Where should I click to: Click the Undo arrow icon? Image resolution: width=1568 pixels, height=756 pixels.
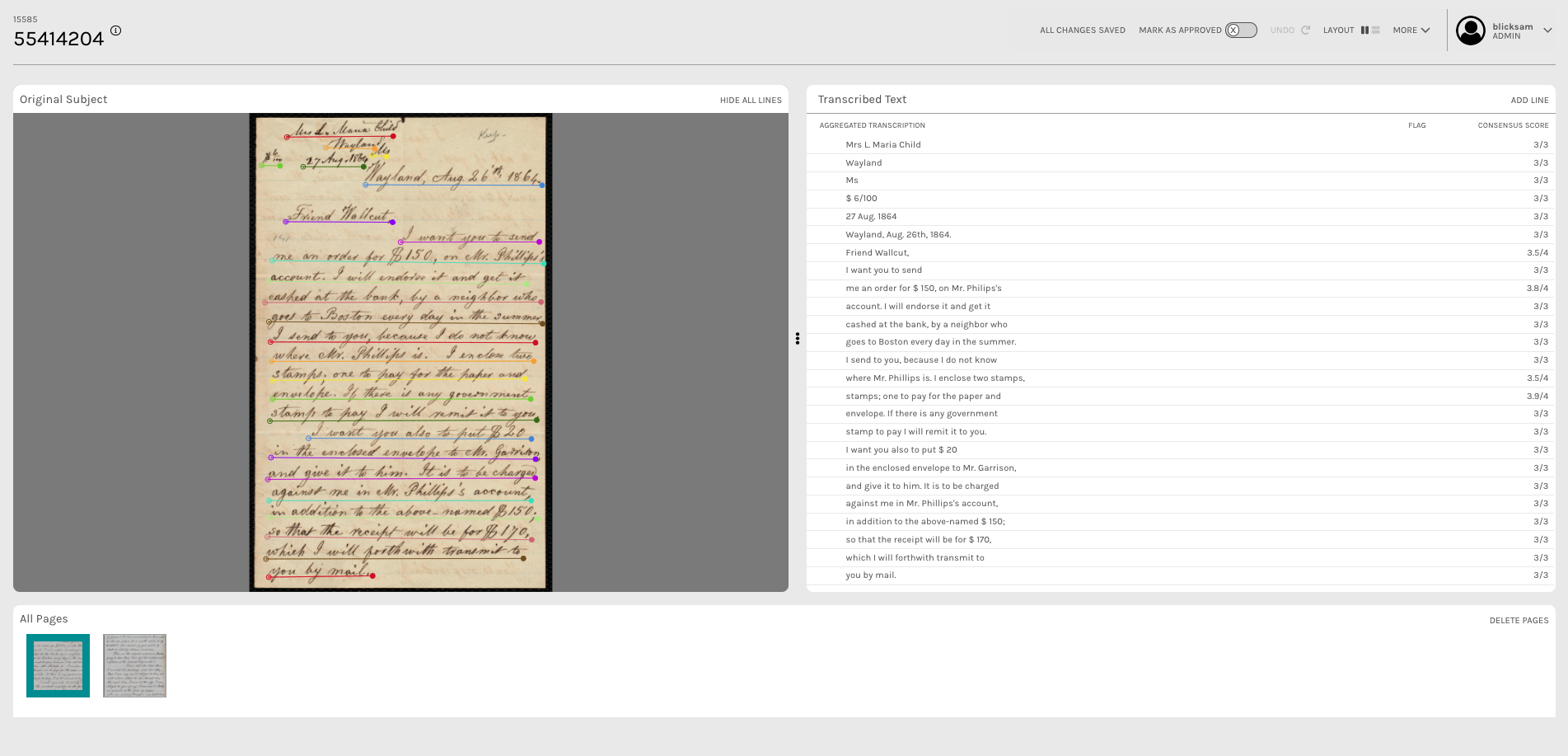[x=1305, y=31]
